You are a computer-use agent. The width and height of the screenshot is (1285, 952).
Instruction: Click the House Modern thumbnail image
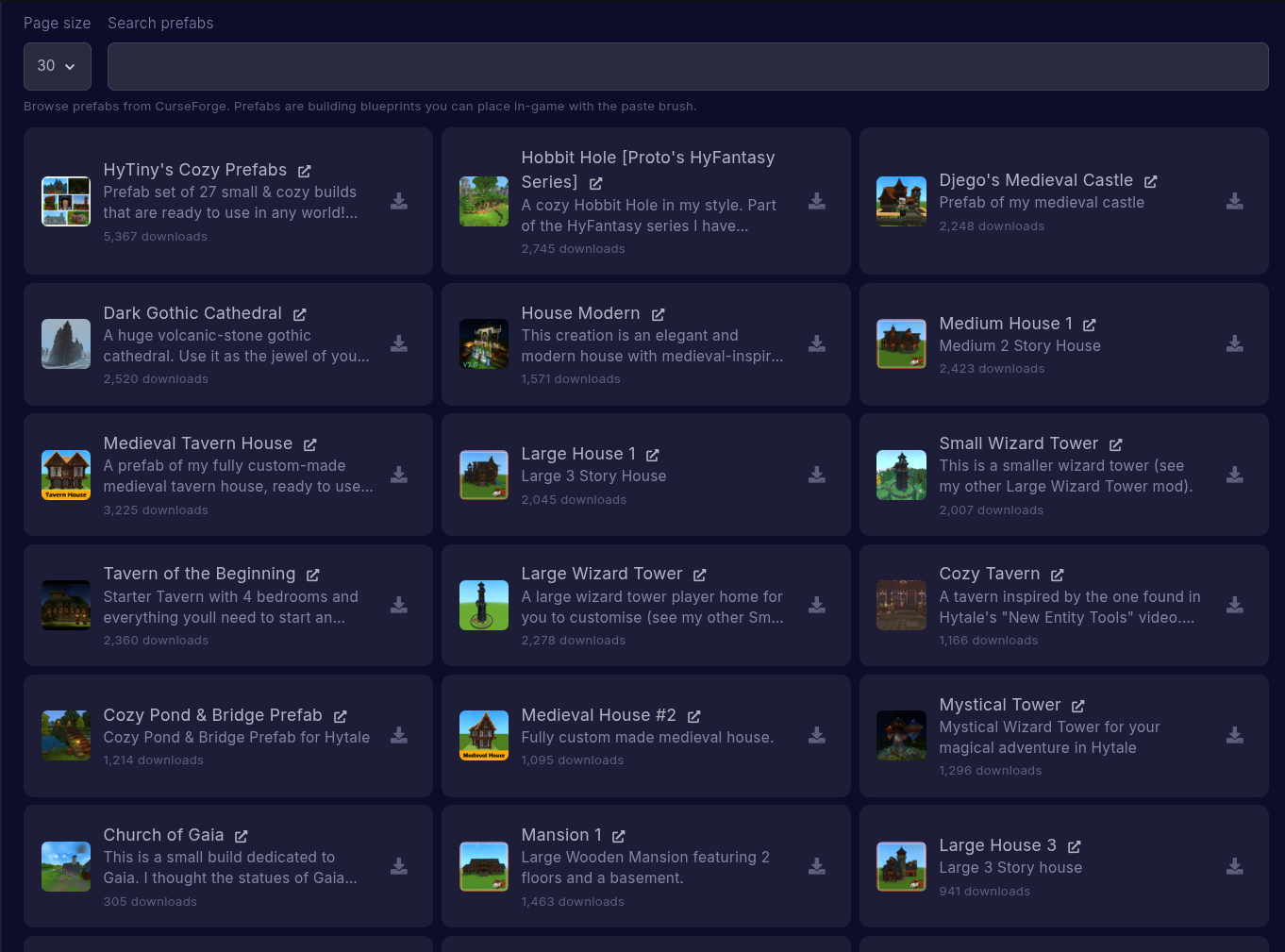point(483,344)
